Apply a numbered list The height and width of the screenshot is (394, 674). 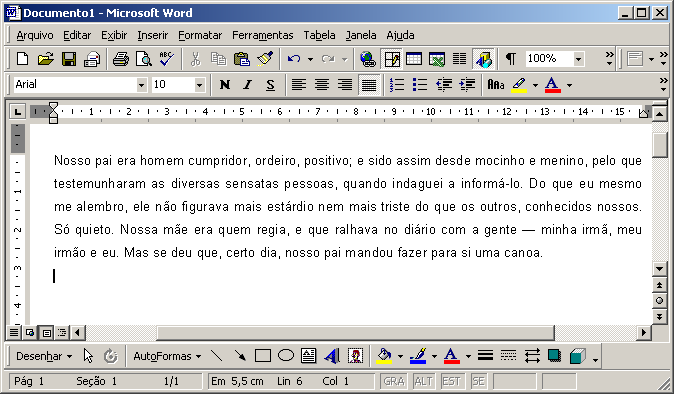pos(397,85)
